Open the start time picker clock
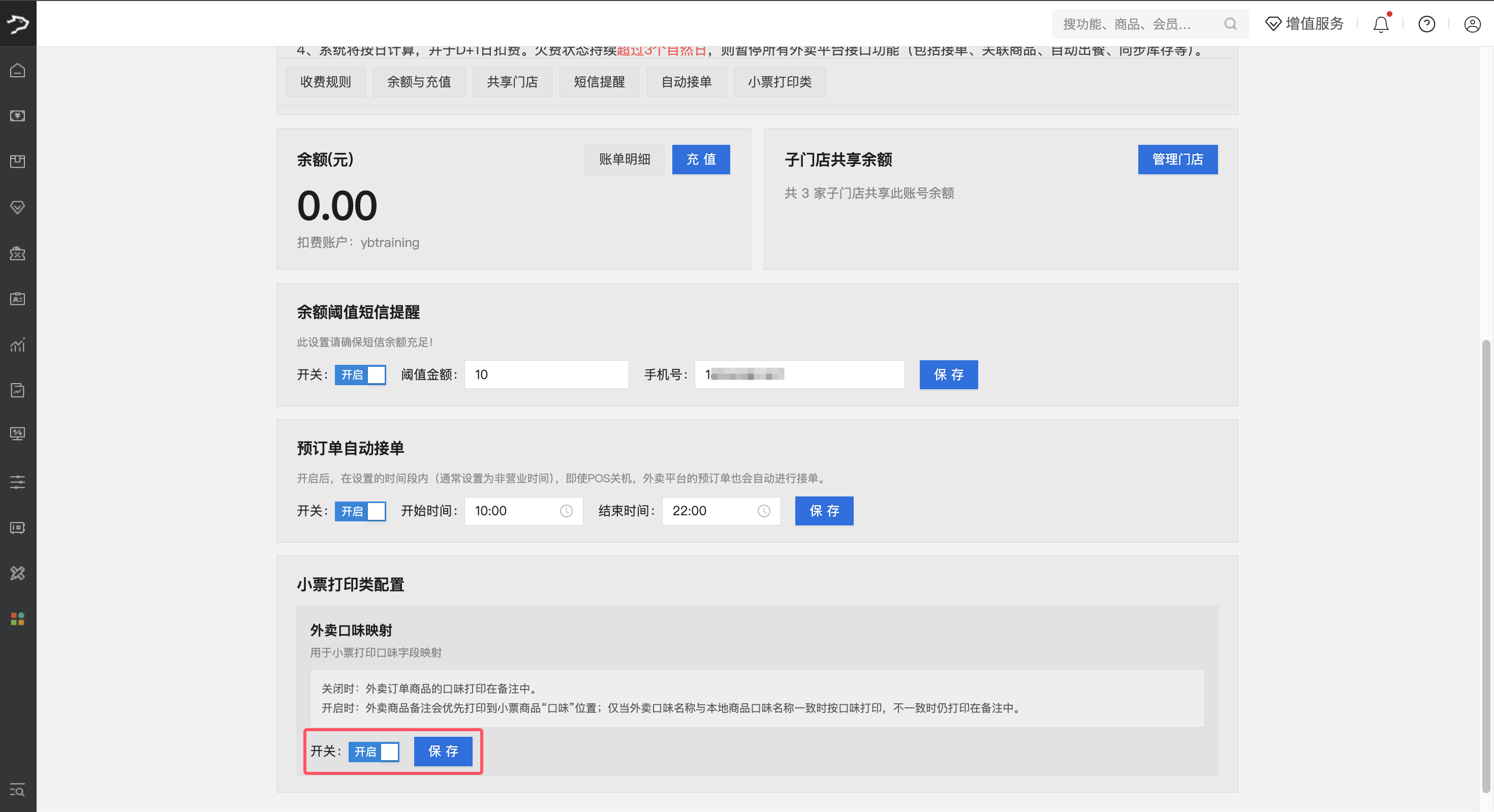Screen dimensions: 1494x812 point(566,511)
